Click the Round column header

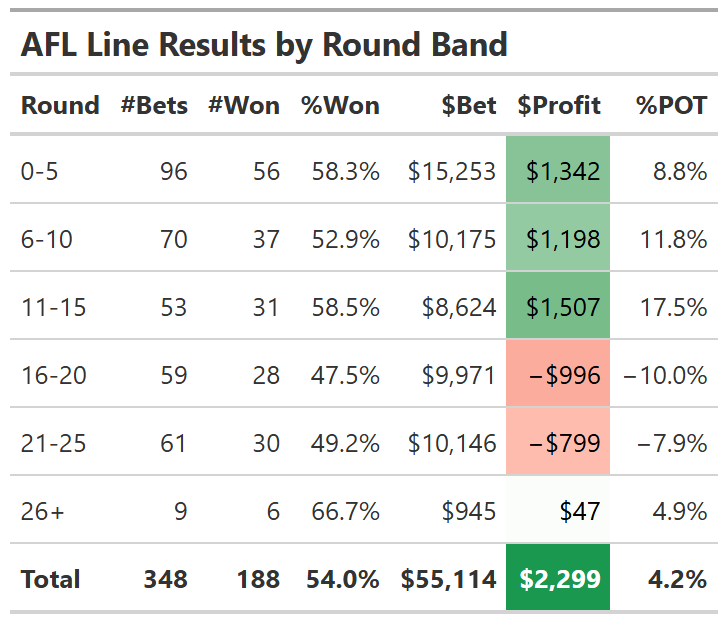[x=60, y=105]
